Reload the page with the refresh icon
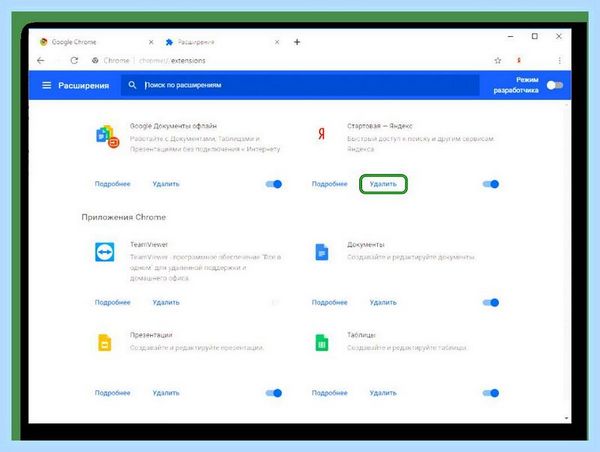The image size is (600, 452). tap(74, 60)
